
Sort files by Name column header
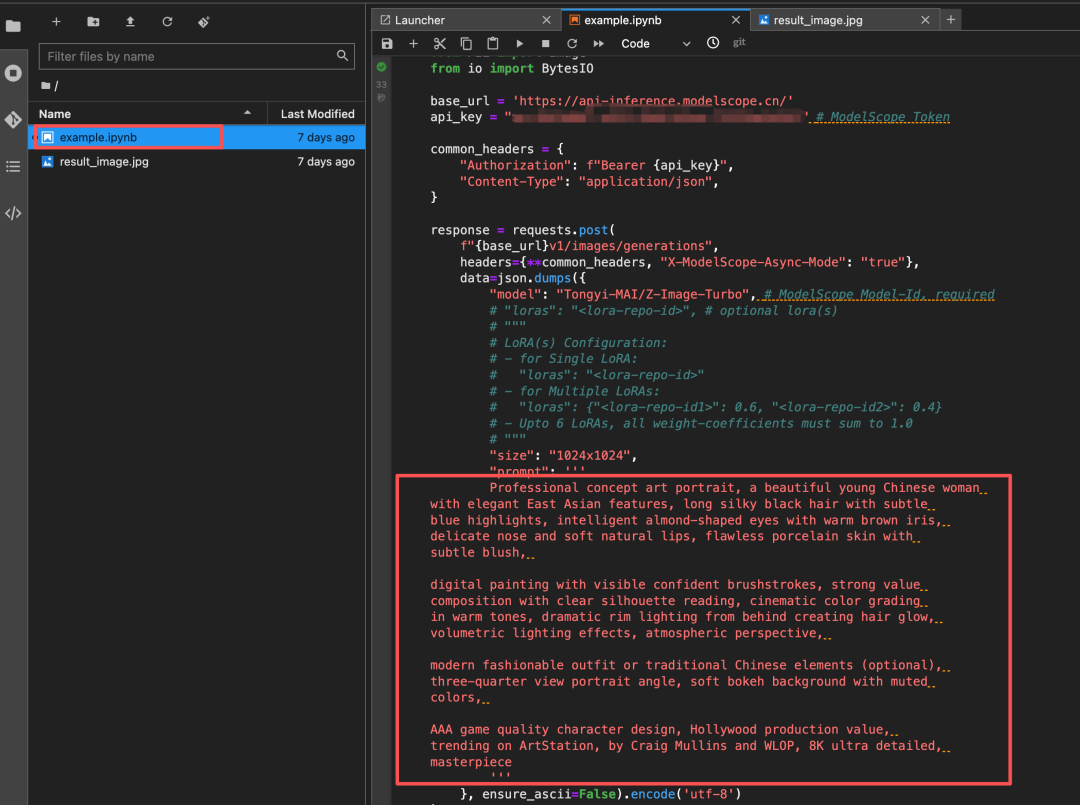(x=55, y=114)
